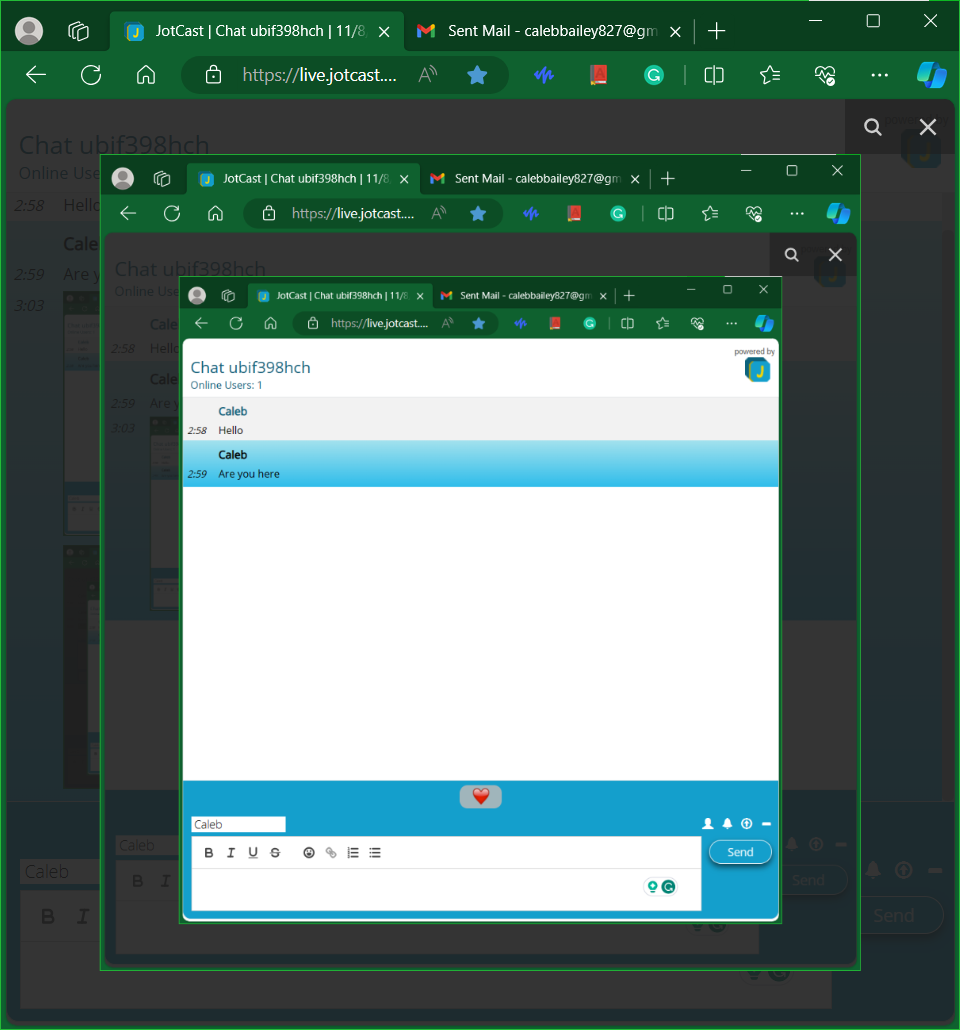Click the green lightbulb icon in the message box
This screenshot has width=960, height=1030.
652,887
